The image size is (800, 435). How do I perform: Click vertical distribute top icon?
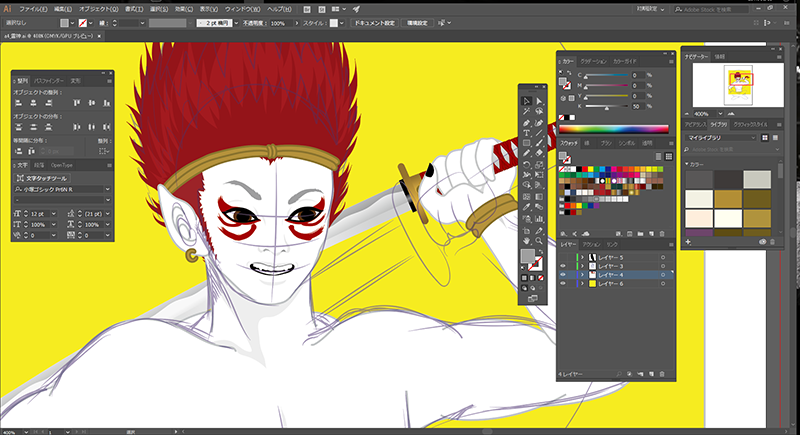(18, 127)
